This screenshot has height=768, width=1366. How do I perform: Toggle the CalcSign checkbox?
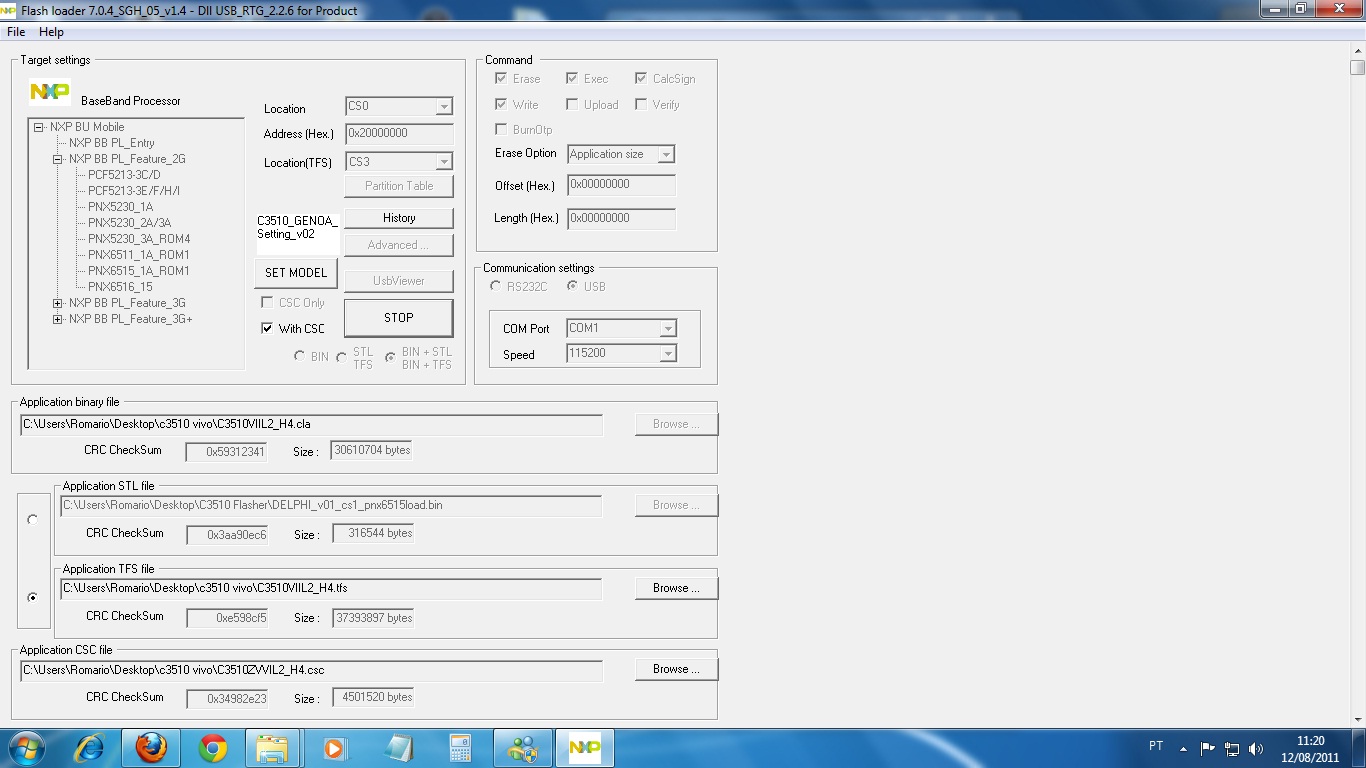coord(641,78)
